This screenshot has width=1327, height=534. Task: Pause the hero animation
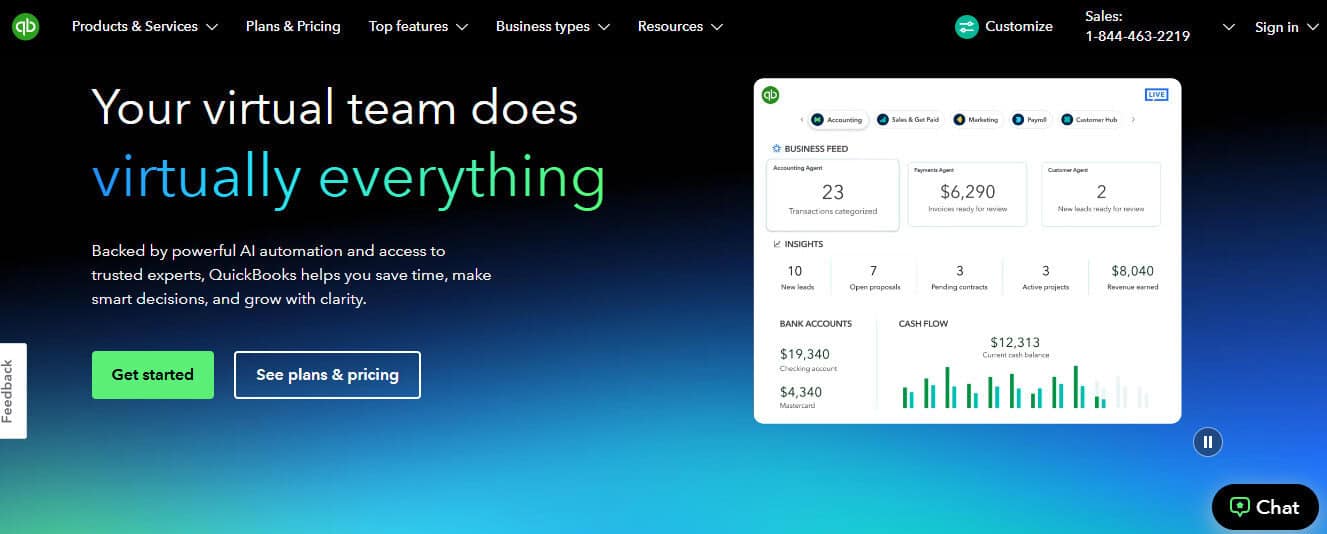tap(1207, 442)
